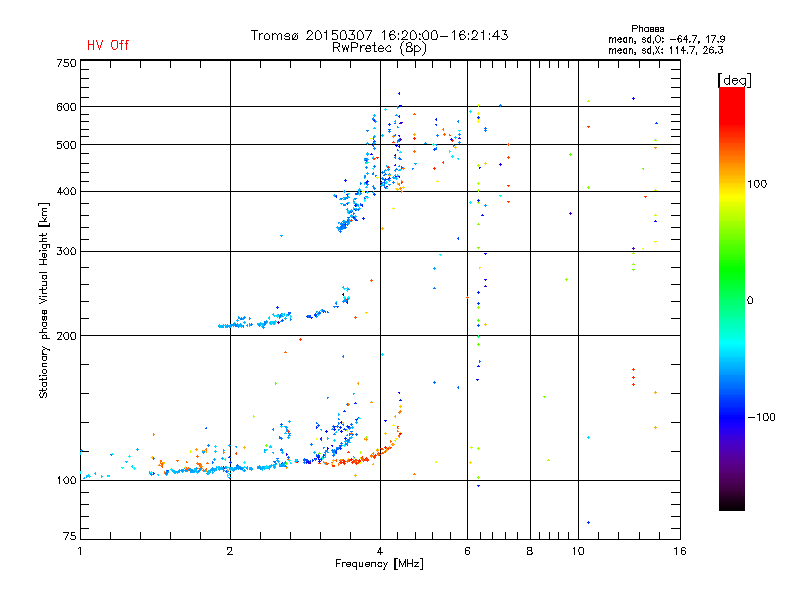Click the '[deg]' colorbar unit label

[734, 80]
